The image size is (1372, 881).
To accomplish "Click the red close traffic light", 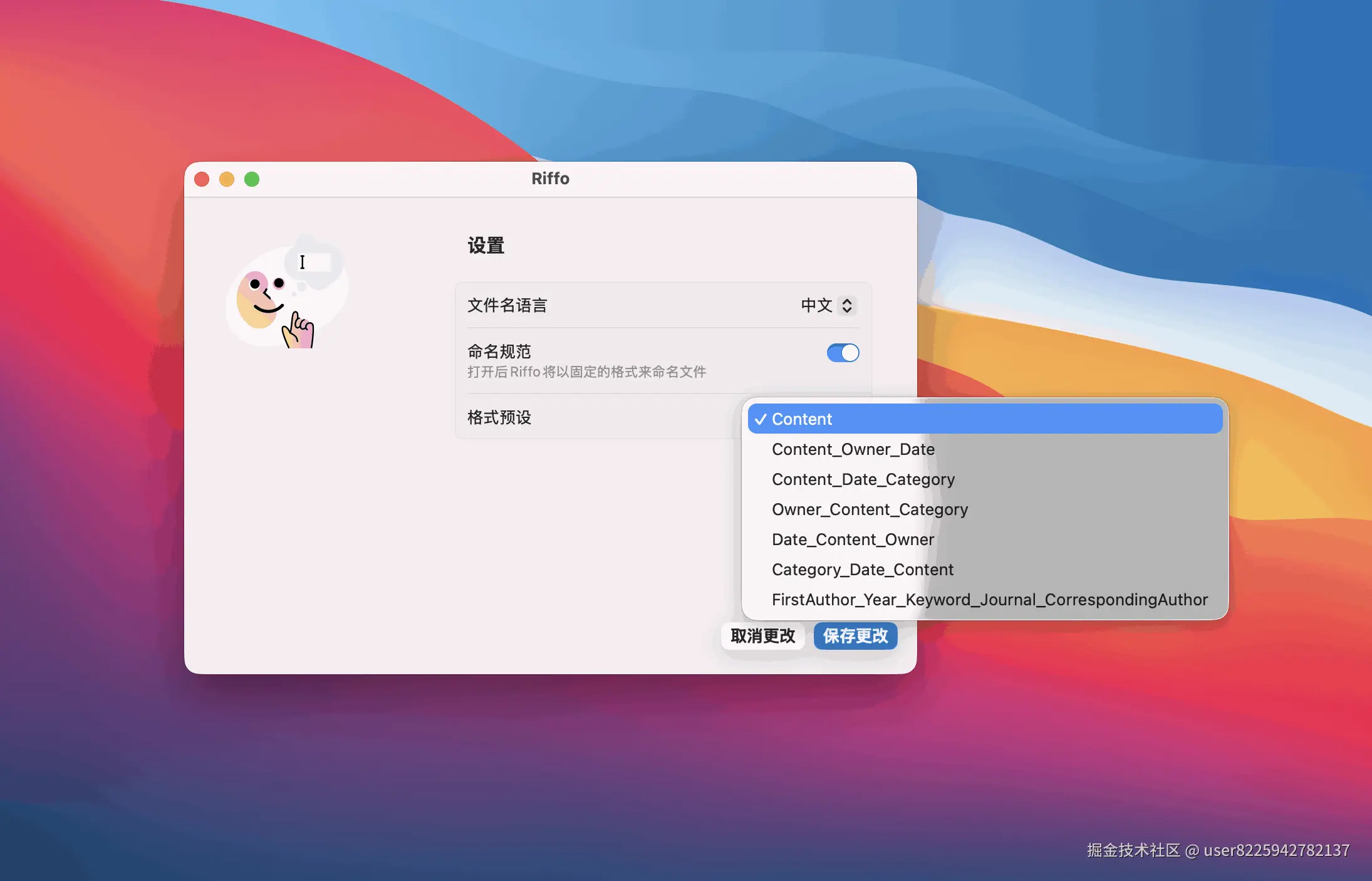I will 202,179.
